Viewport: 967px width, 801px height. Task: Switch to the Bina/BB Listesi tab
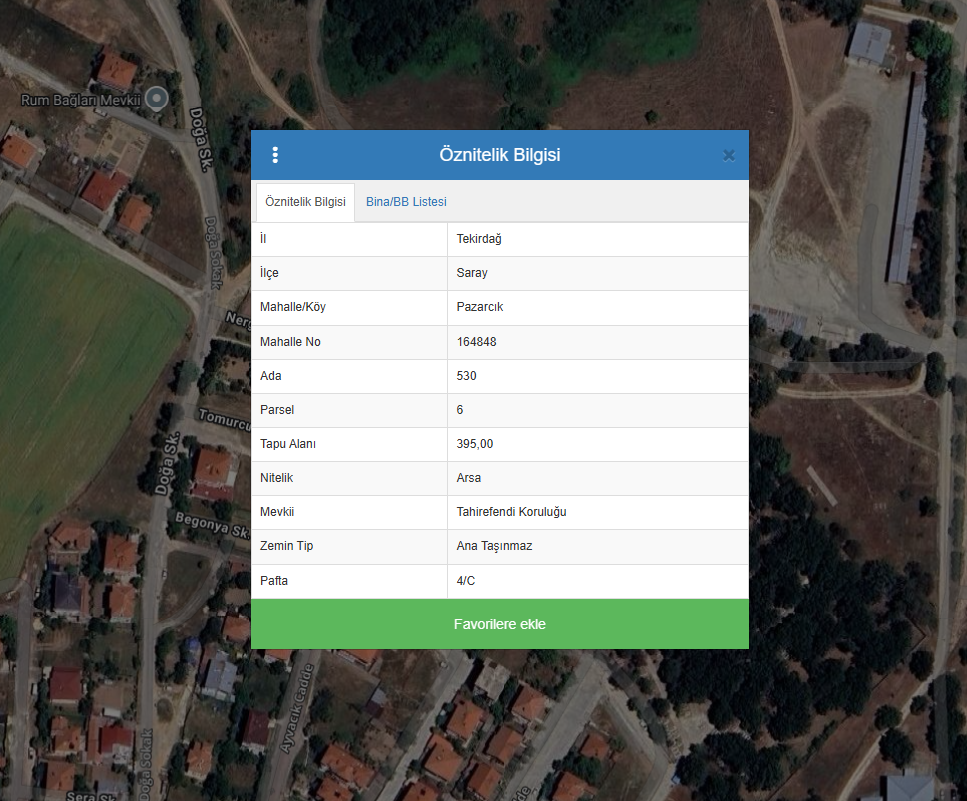(x=406, y=202)
